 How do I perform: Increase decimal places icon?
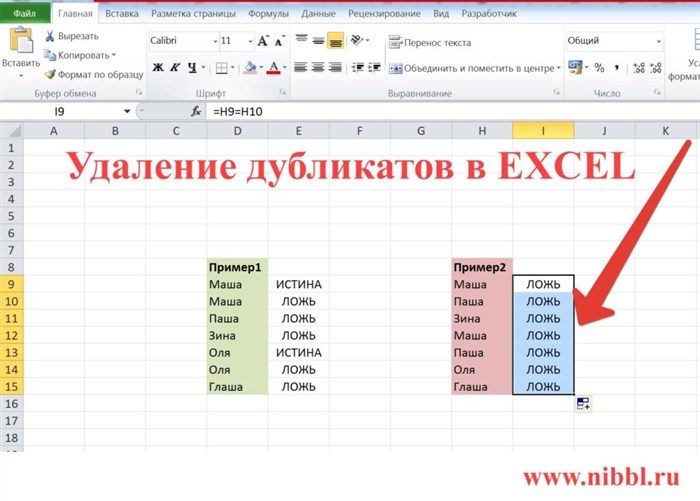(639, 68)
